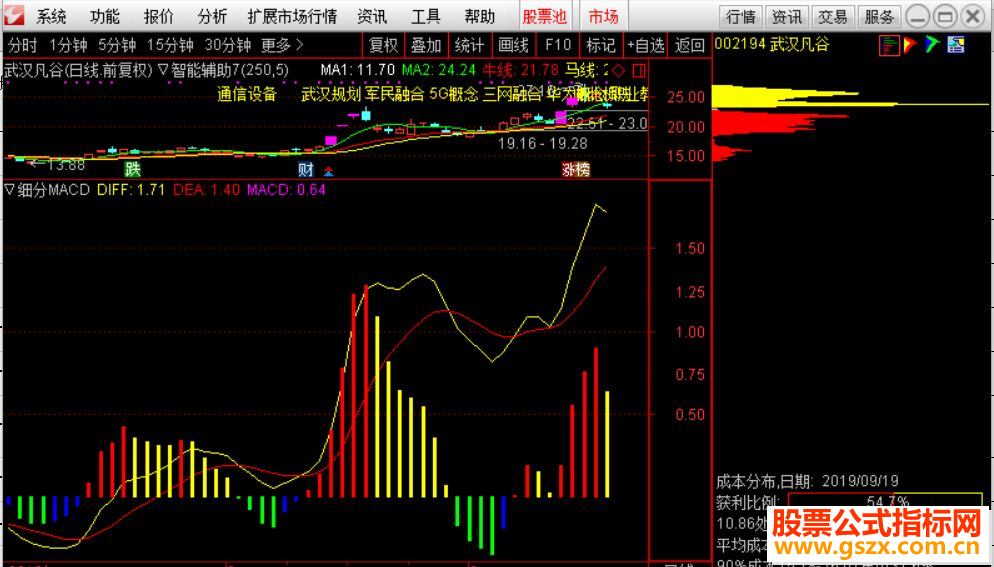The image size is (994, 567).
Task: Click the 军民融合 concept tag
Action: coord(394,95)
